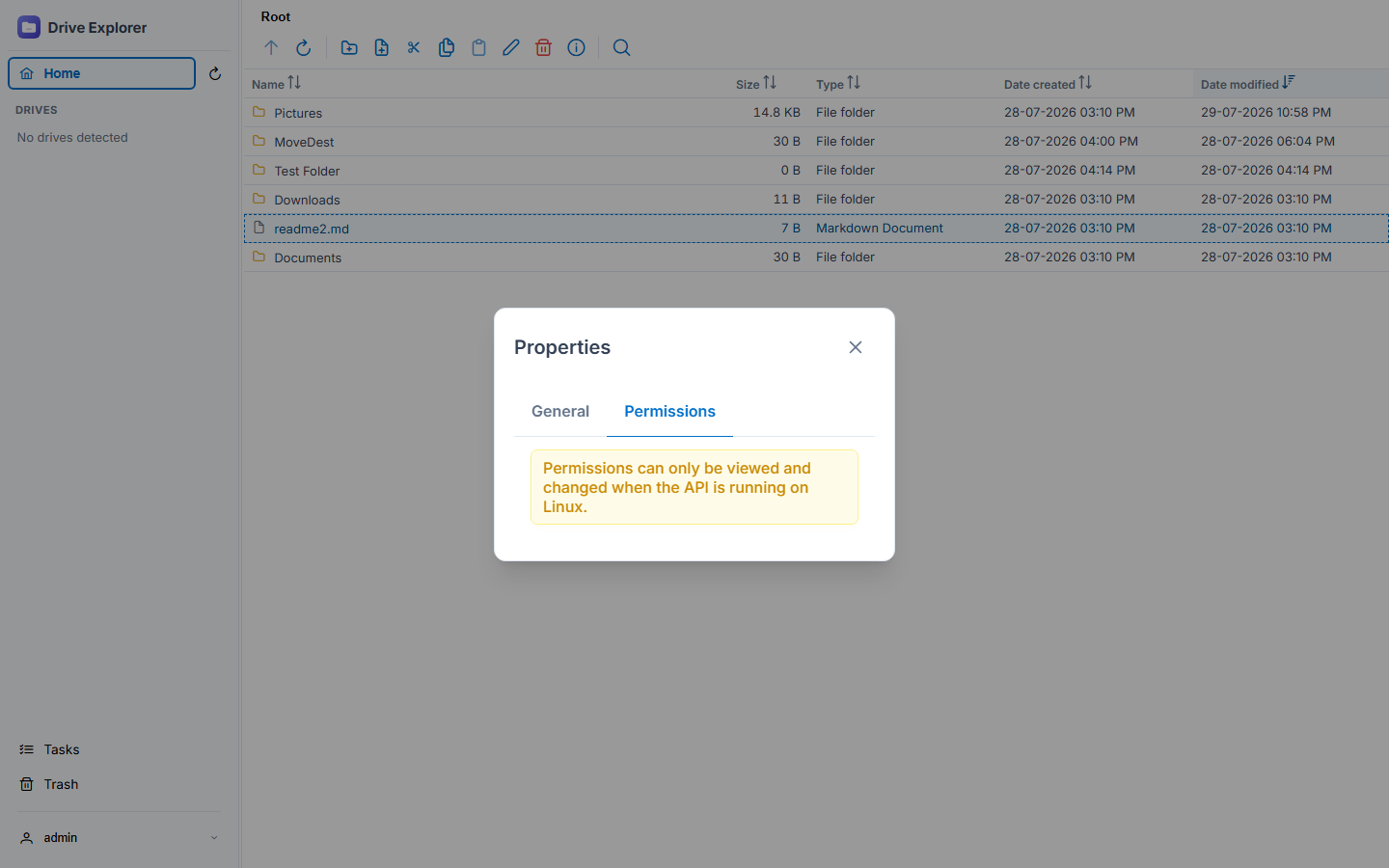The height and width of the screenshot is (868, 1389).
Task: Click the 11 B size cell
Action: coord(787,199)
